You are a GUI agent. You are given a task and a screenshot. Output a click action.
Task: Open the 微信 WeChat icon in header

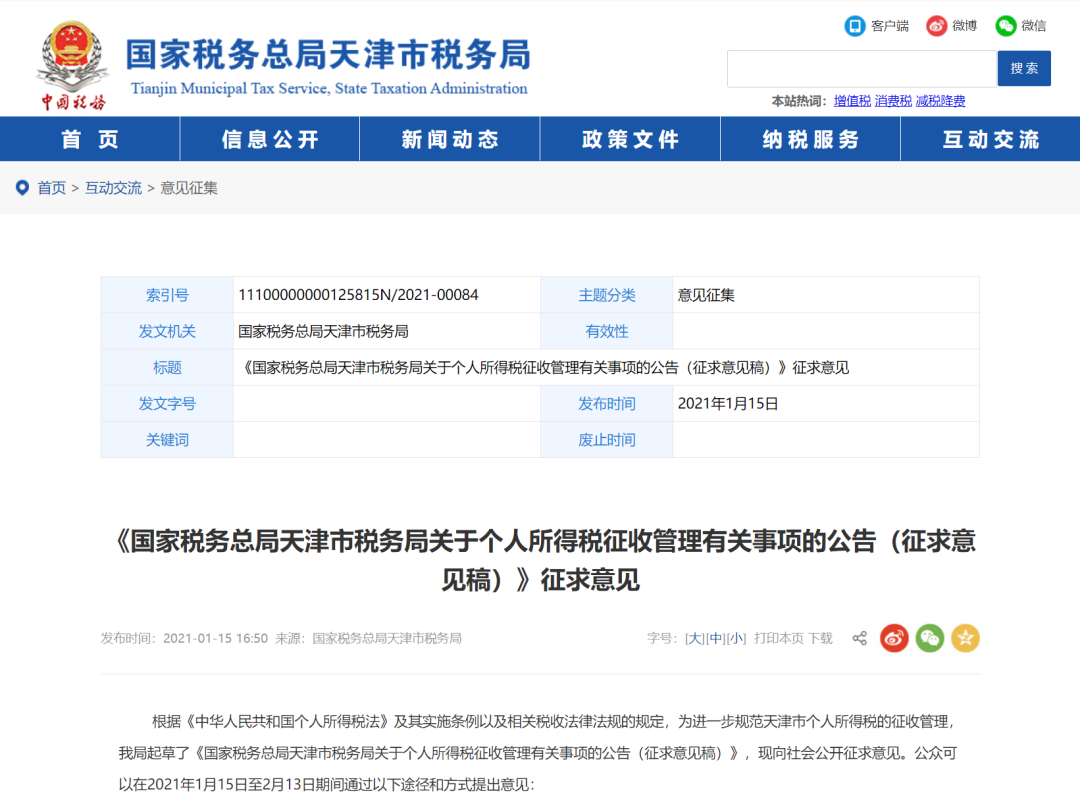pyautogui.click(x=1005, y=26)
